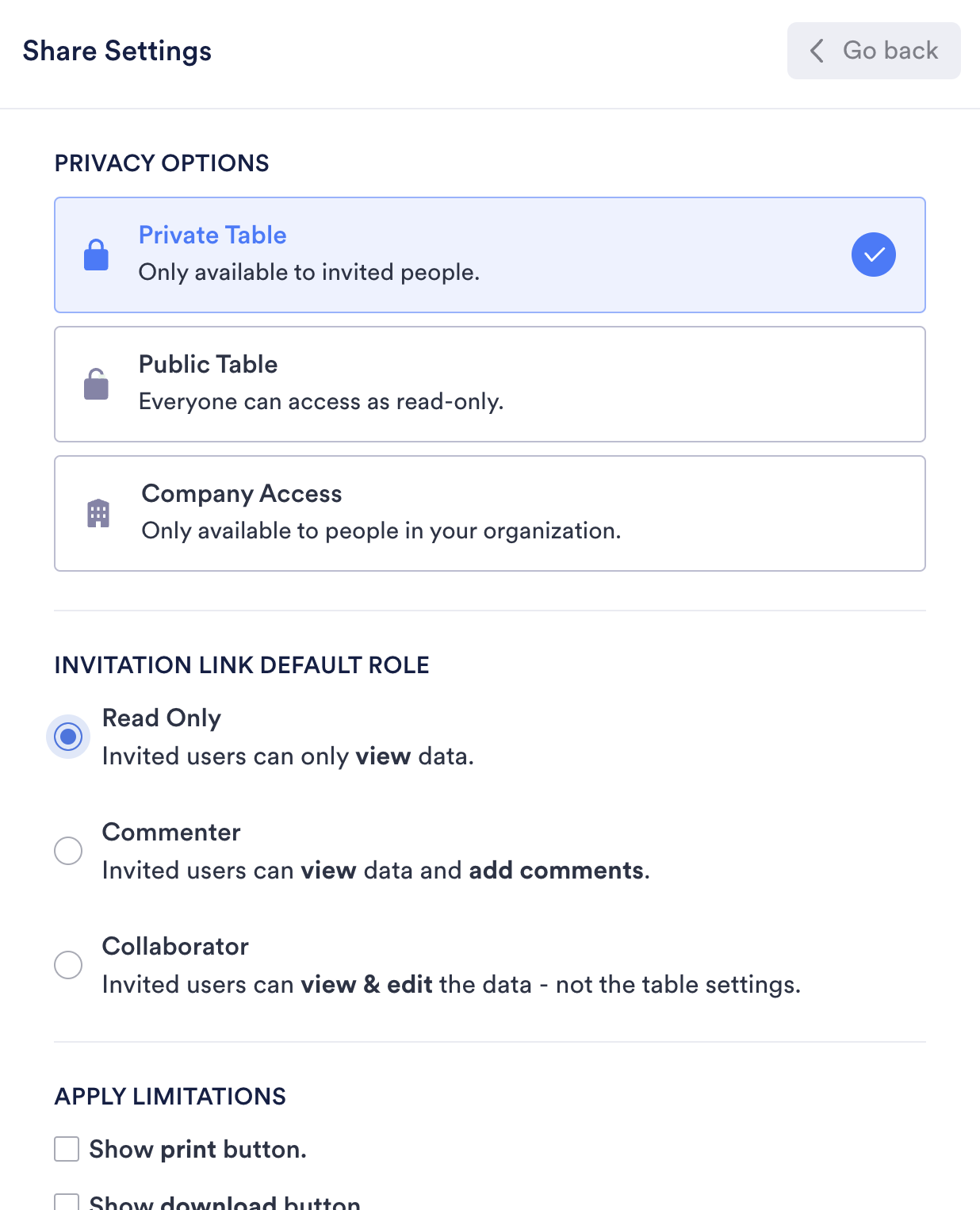The image size is (980, 1210).
Task: Choose the Public Table privacy option
Action: click(489, 385)
